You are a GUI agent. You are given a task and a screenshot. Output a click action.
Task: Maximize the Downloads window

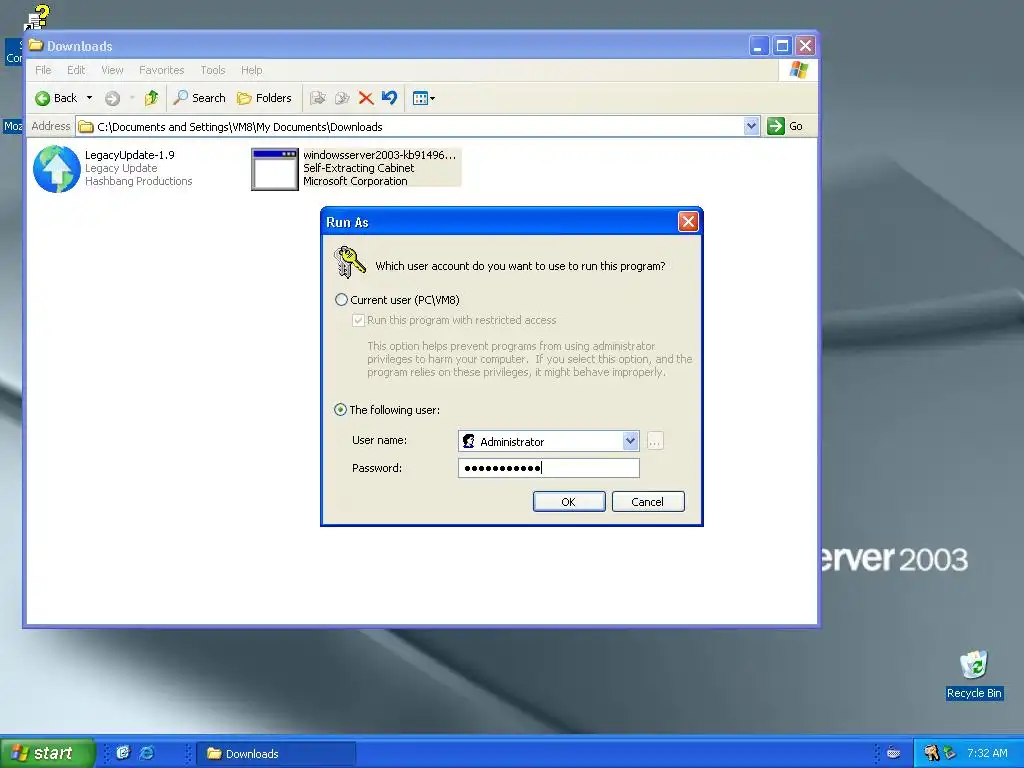pos(782,46)
